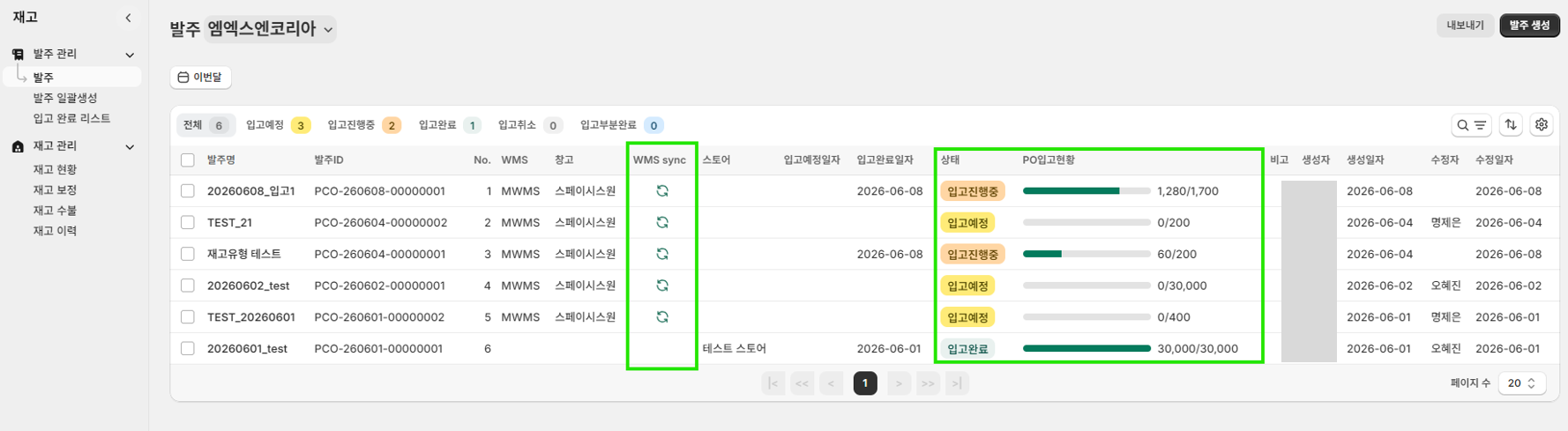Check the box for 재고유형 테스트 row
Screen dimensions: 1568x431
(x=188, y=254)
